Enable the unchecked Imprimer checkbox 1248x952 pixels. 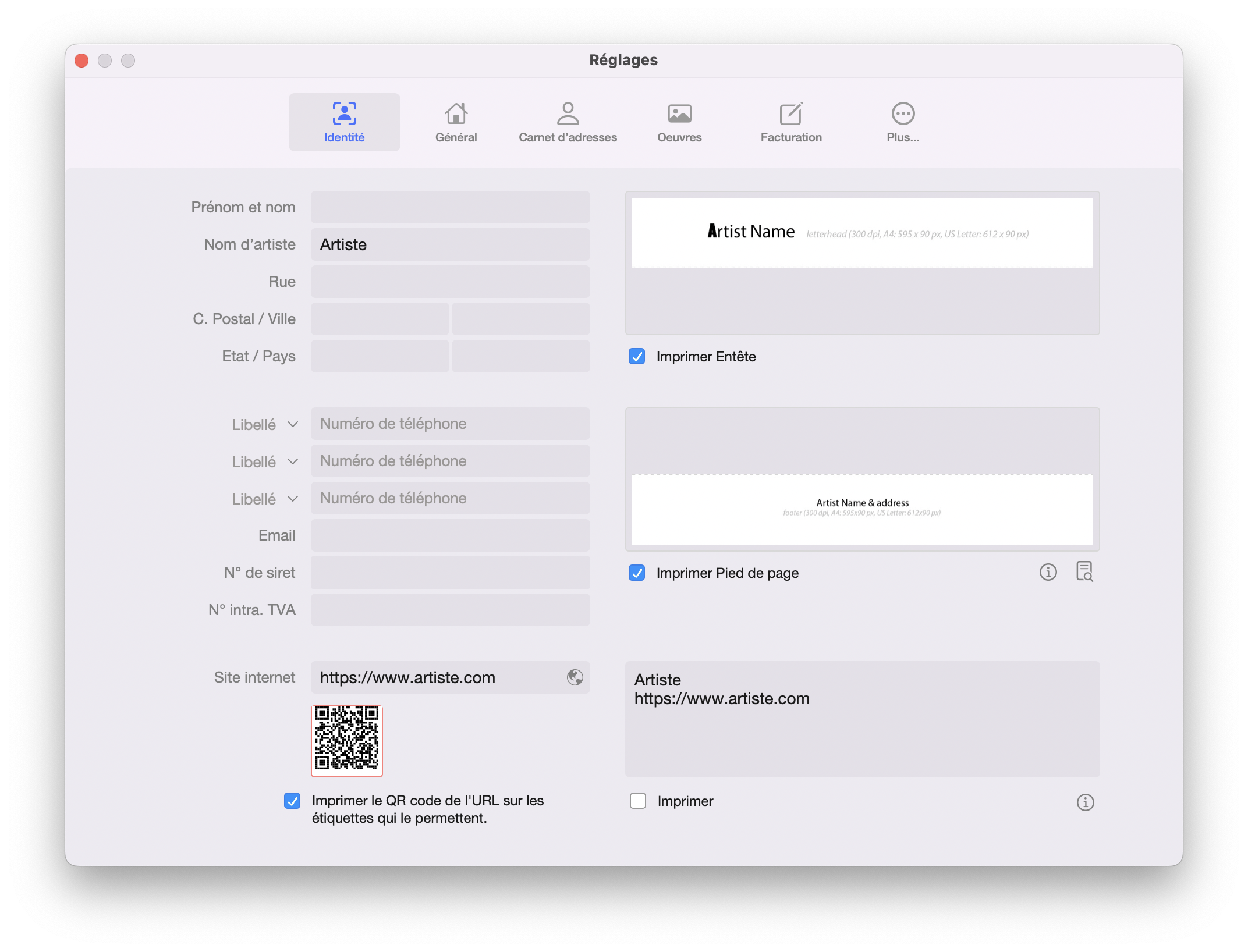point(638,801)
